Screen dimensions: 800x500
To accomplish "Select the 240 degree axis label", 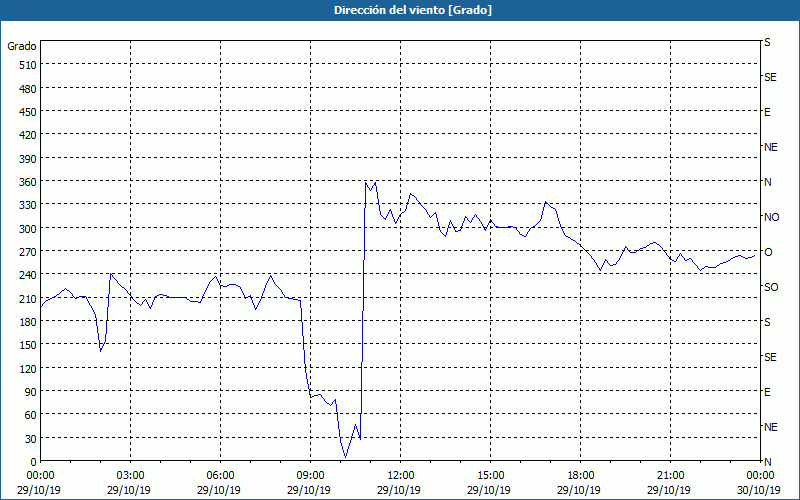I will [x=29, y=276].
